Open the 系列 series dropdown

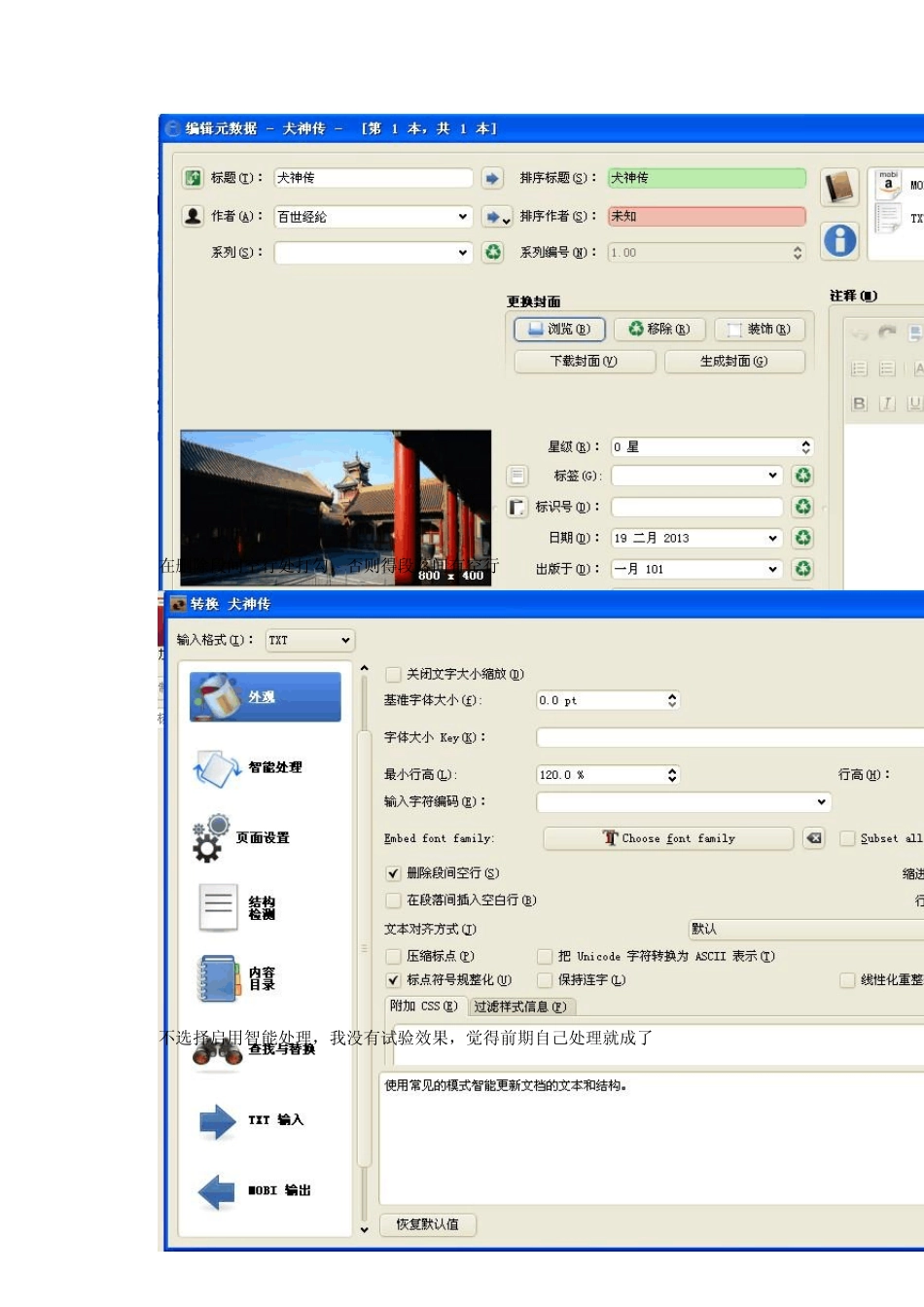pyautogui.click(x=463, y=252)
